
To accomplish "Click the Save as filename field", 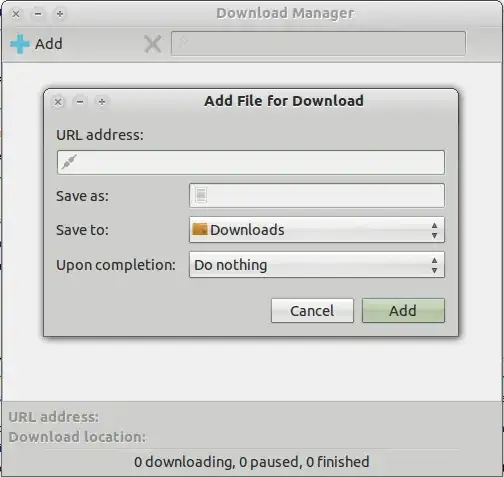I will 317,195.
